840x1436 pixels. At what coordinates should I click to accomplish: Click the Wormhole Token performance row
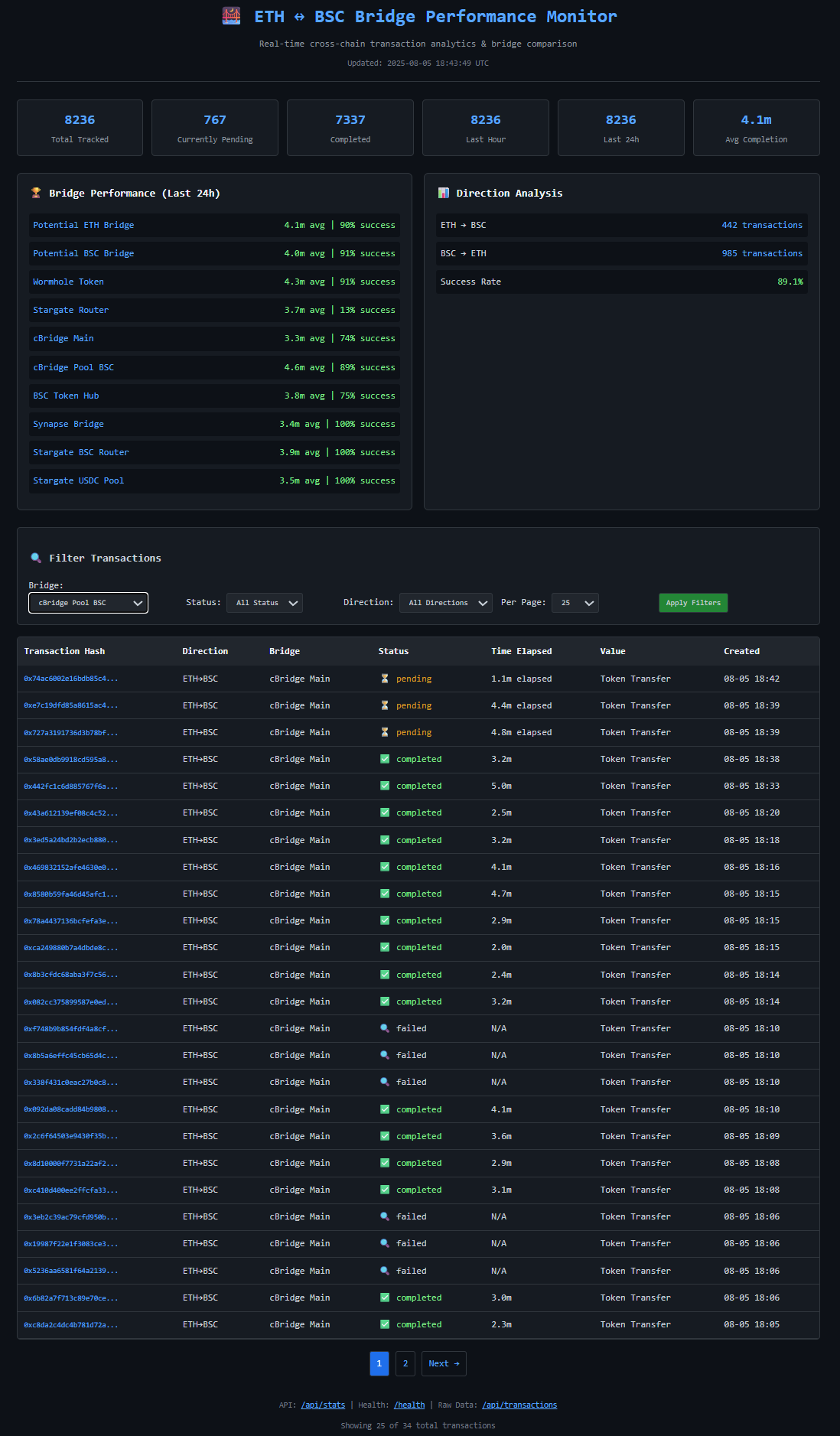tap(214, 282)
